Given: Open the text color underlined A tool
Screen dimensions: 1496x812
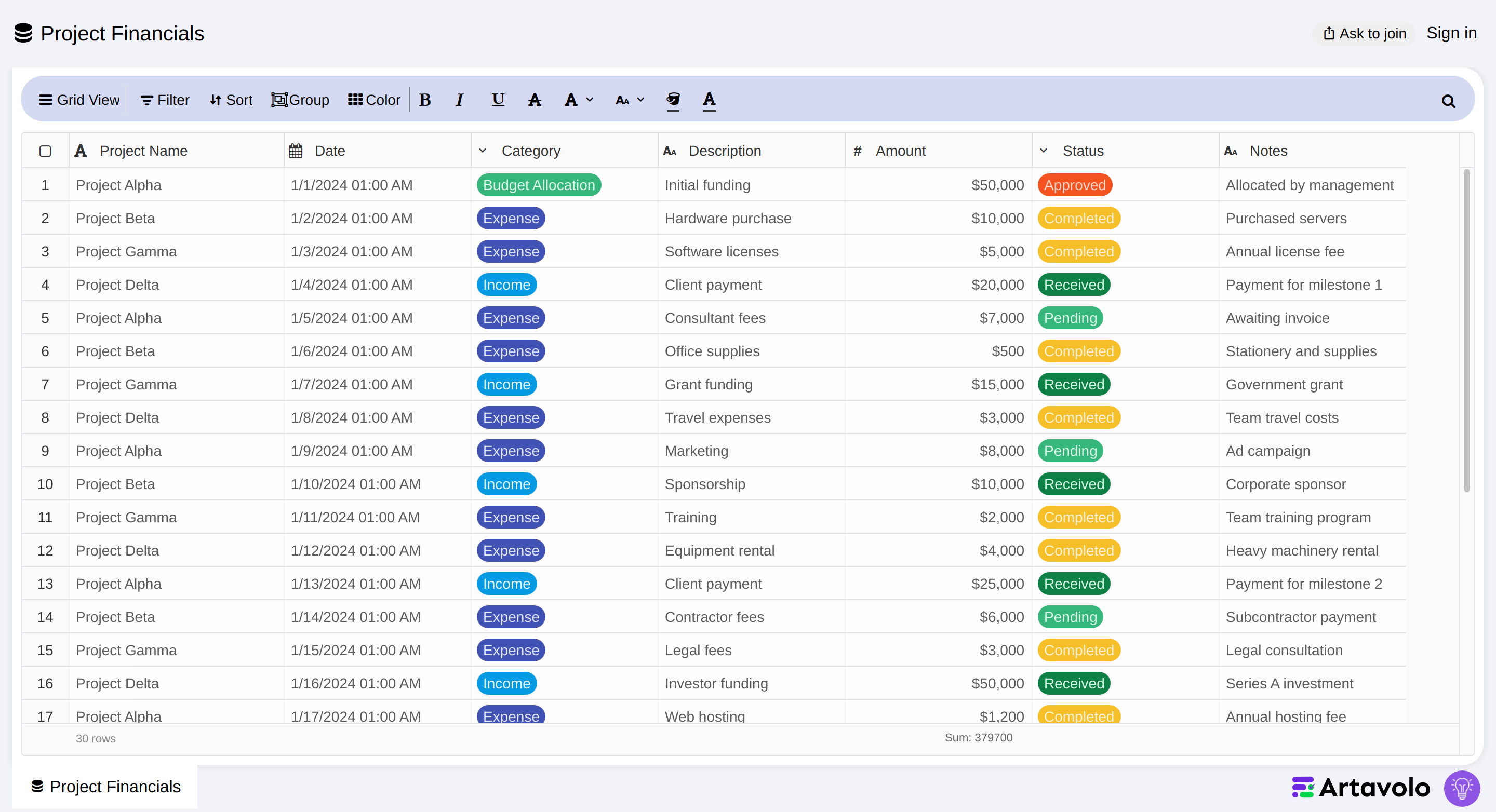Looking at the screenshot, I should point(709,100).
